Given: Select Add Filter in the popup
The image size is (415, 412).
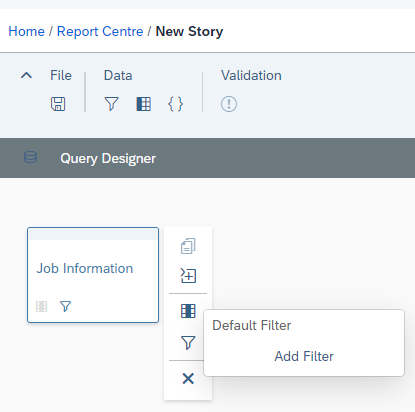Looking at the screenshot, I should pyautogui.click(x=304, y=356).
